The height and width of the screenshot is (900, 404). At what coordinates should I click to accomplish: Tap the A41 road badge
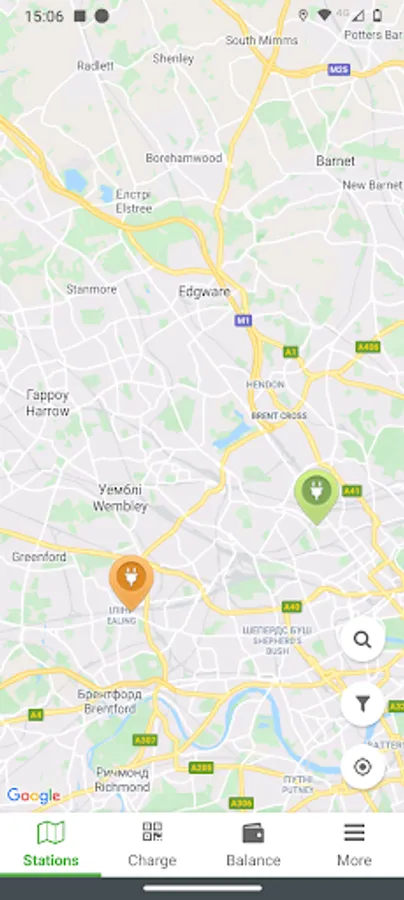click(x=351, y=491)
